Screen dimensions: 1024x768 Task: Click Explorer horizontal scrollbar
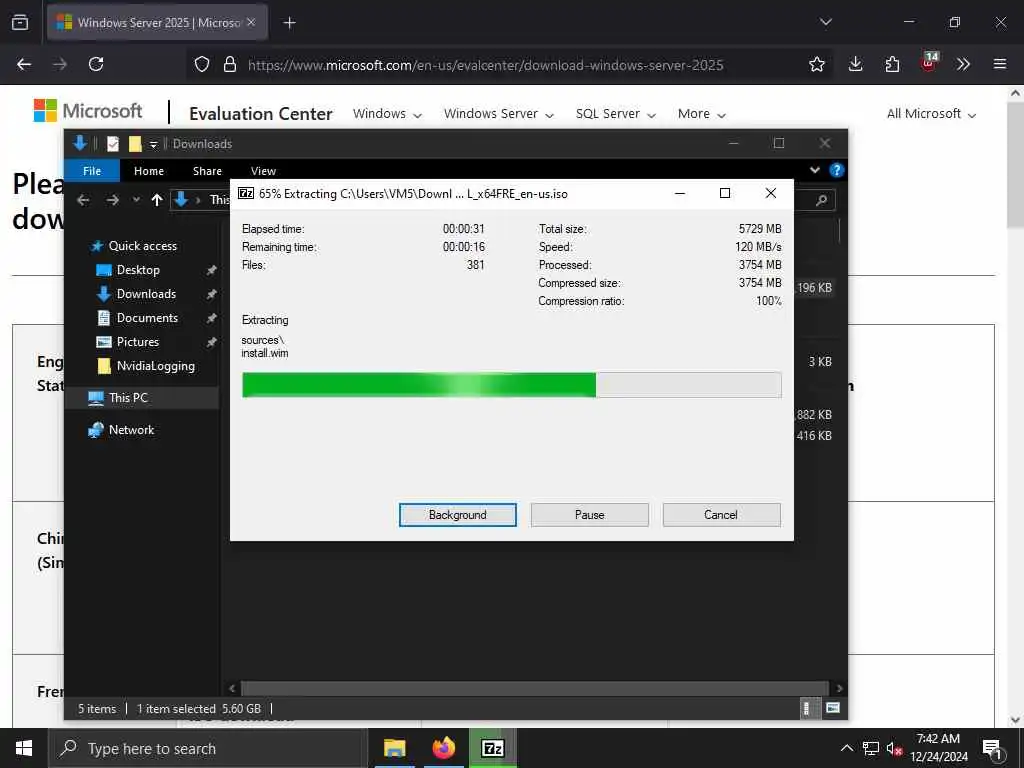(x=535, y=688)
